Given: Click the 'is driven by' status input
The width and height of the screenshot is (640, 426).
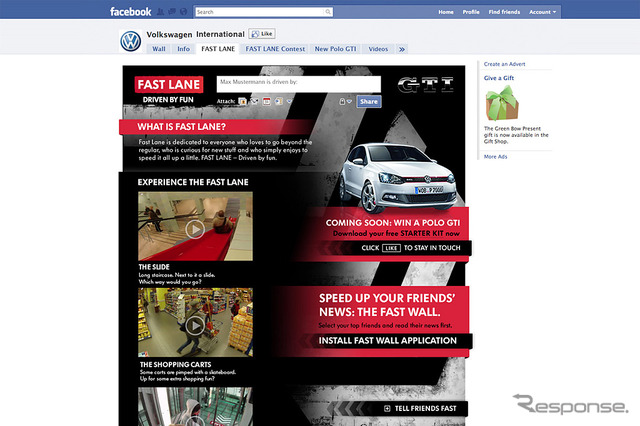Looking at the screenshot, I should pyautogui.click(x=299, y=84).
